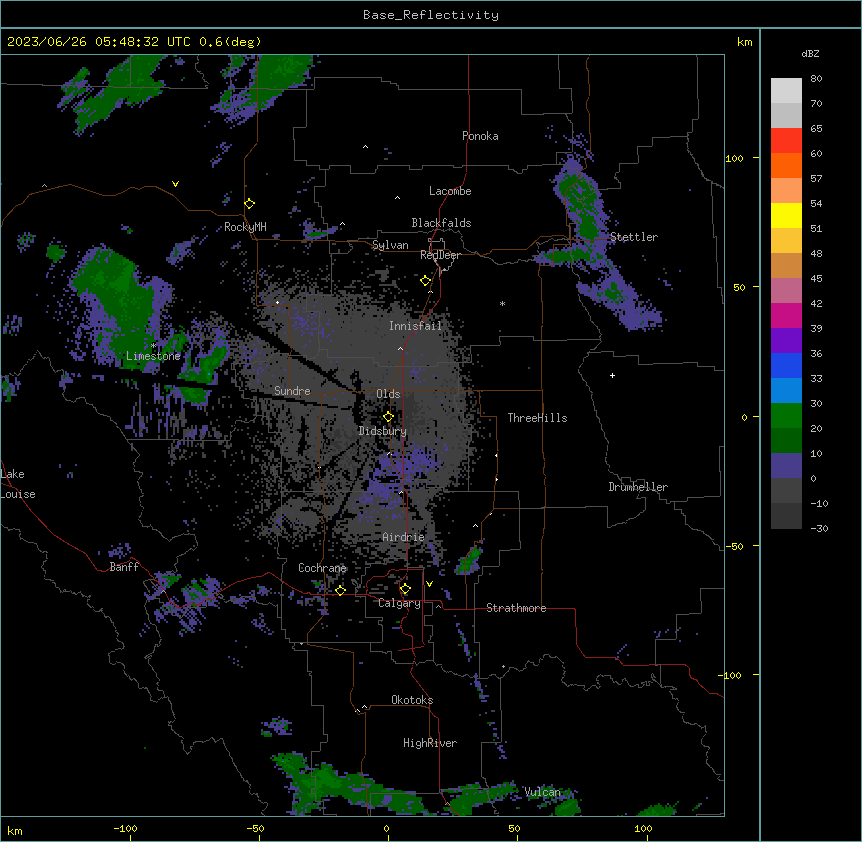Click the HighRiver map label
This screenshot has height=842, width=862.
click(x=430, y=743)
